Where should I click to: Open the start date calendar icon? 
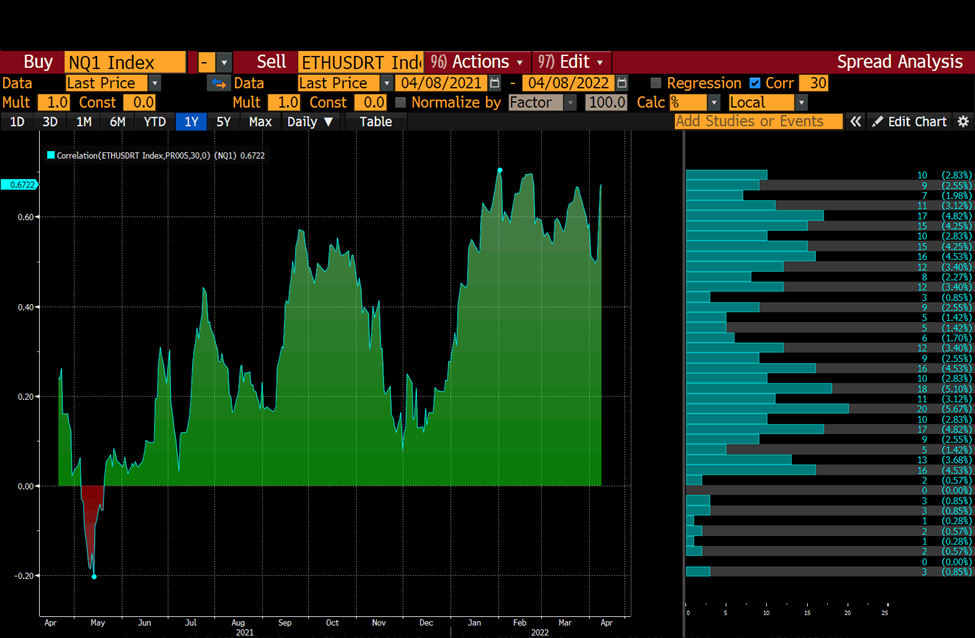coord(495,83)
